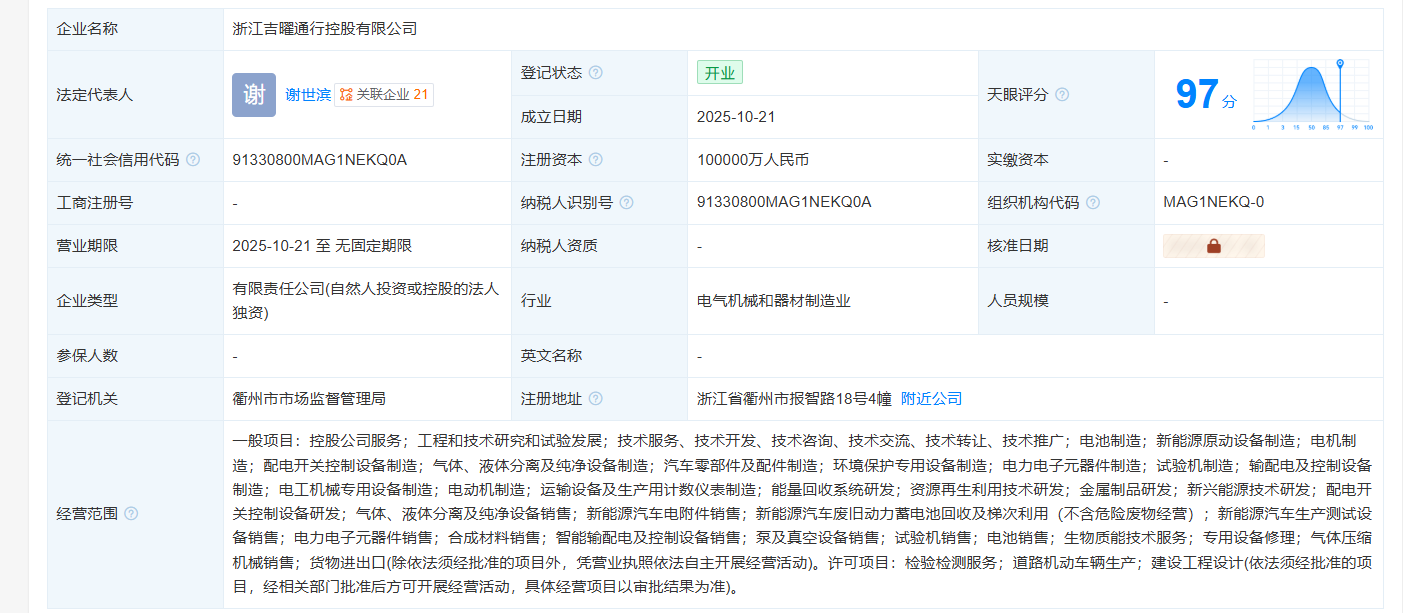Click the code value in the 统一社会信用代码 row
1403x613 pixels.
(319, 160)
